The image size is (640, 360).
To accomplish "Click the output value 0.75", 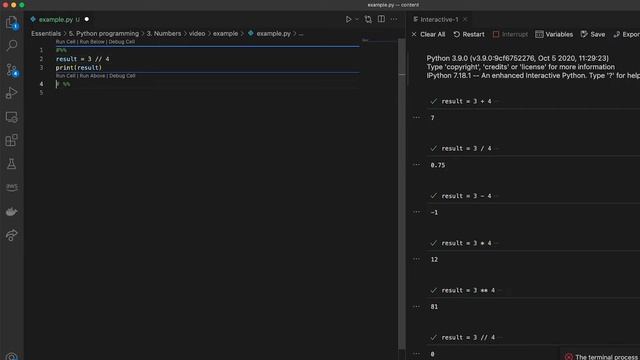I will (x=438, y=165).
